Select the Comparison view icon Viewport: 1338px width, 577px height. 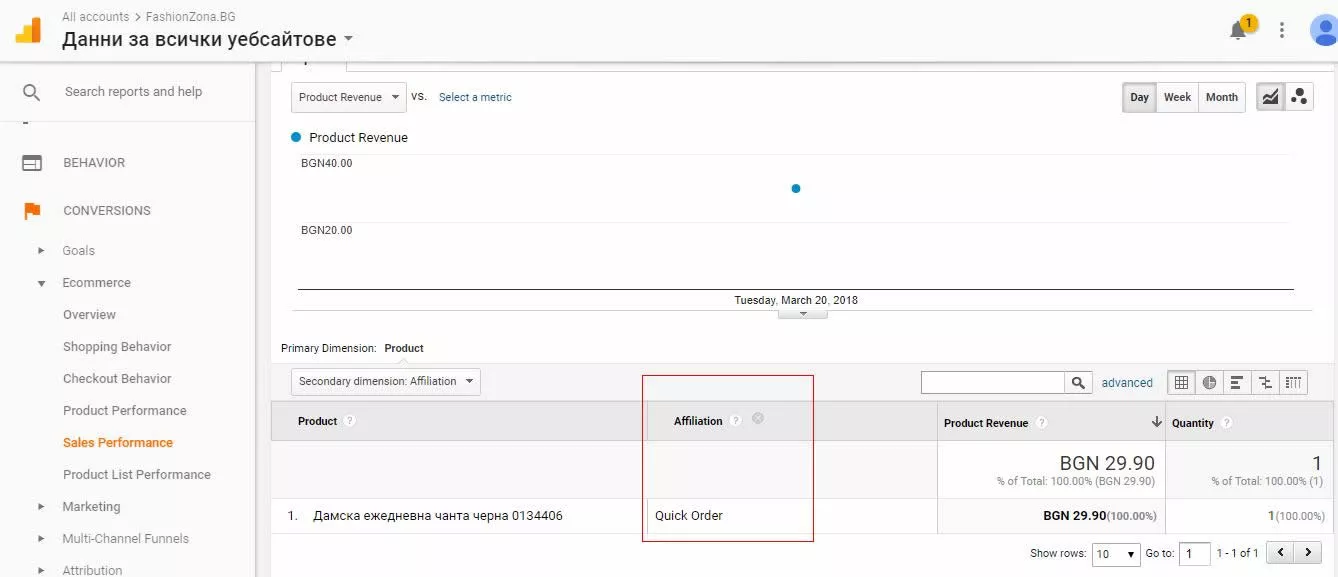[x=1265, y=382]
